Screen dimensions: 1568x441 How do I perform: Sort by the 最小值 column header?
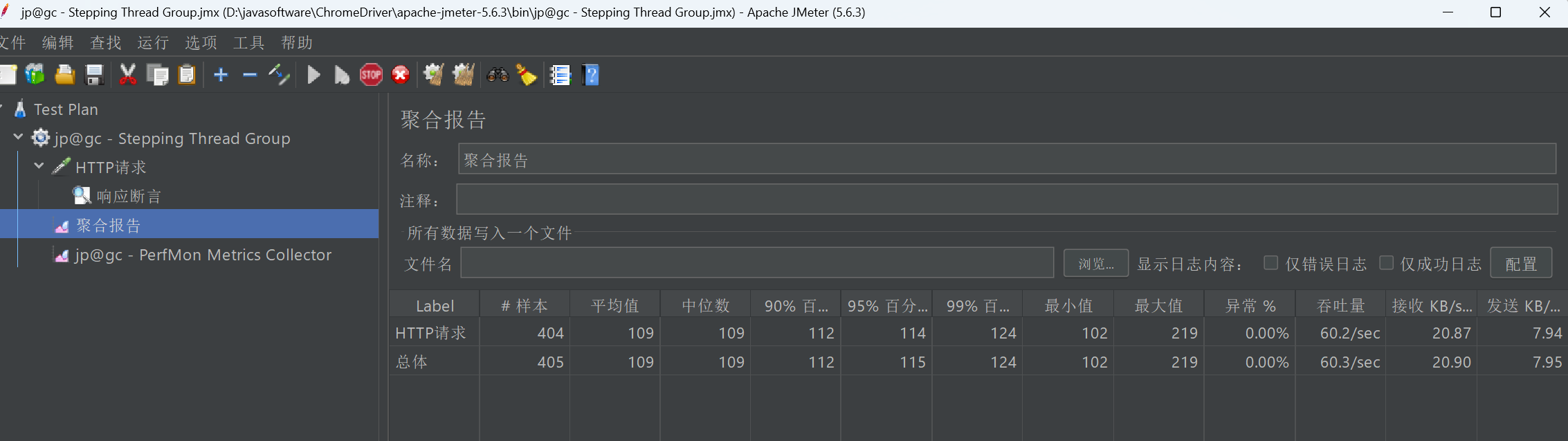(1068, 306)
